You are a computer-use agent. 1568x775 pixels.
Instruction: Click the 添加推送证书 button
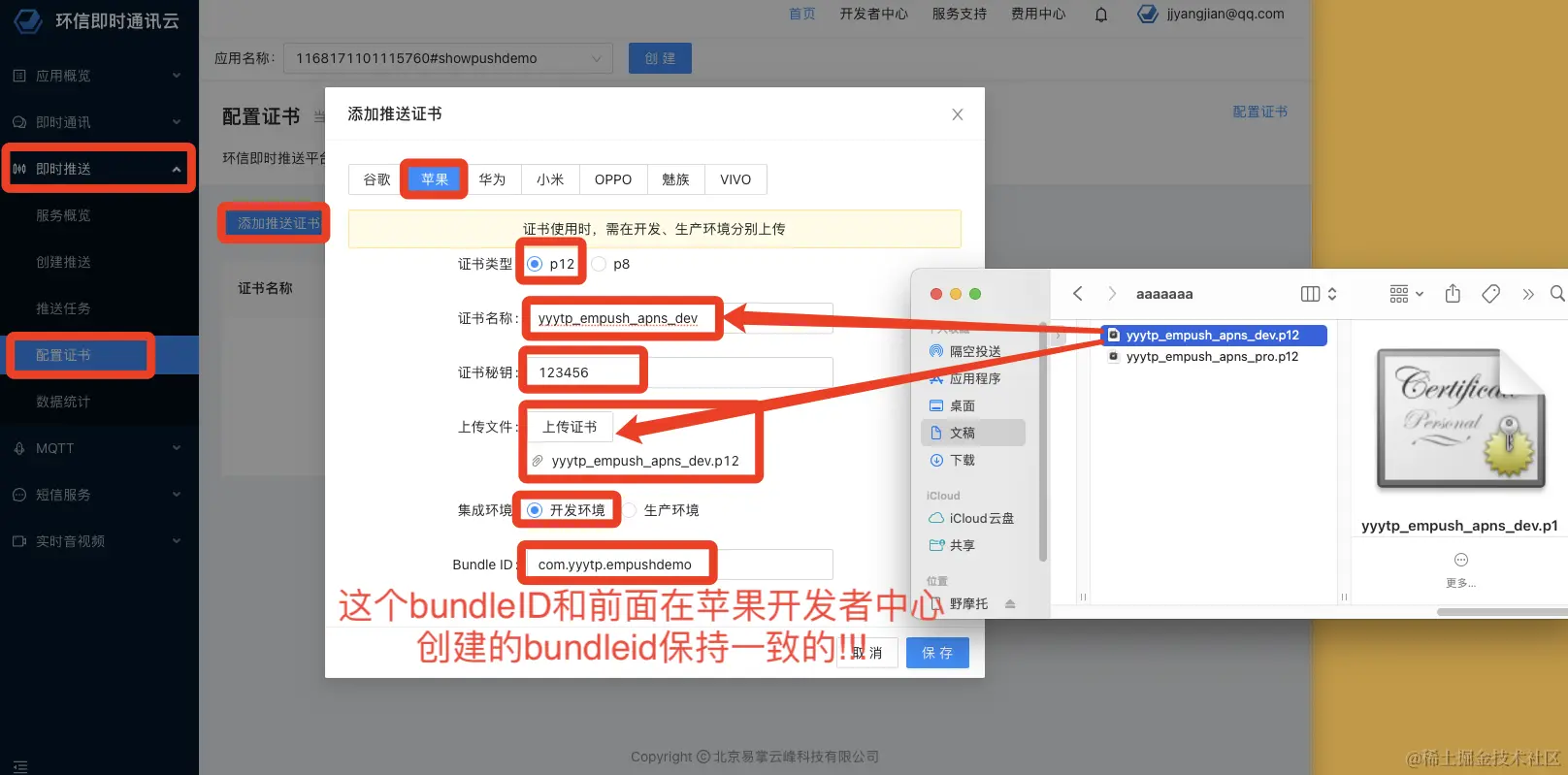[278, 223]
